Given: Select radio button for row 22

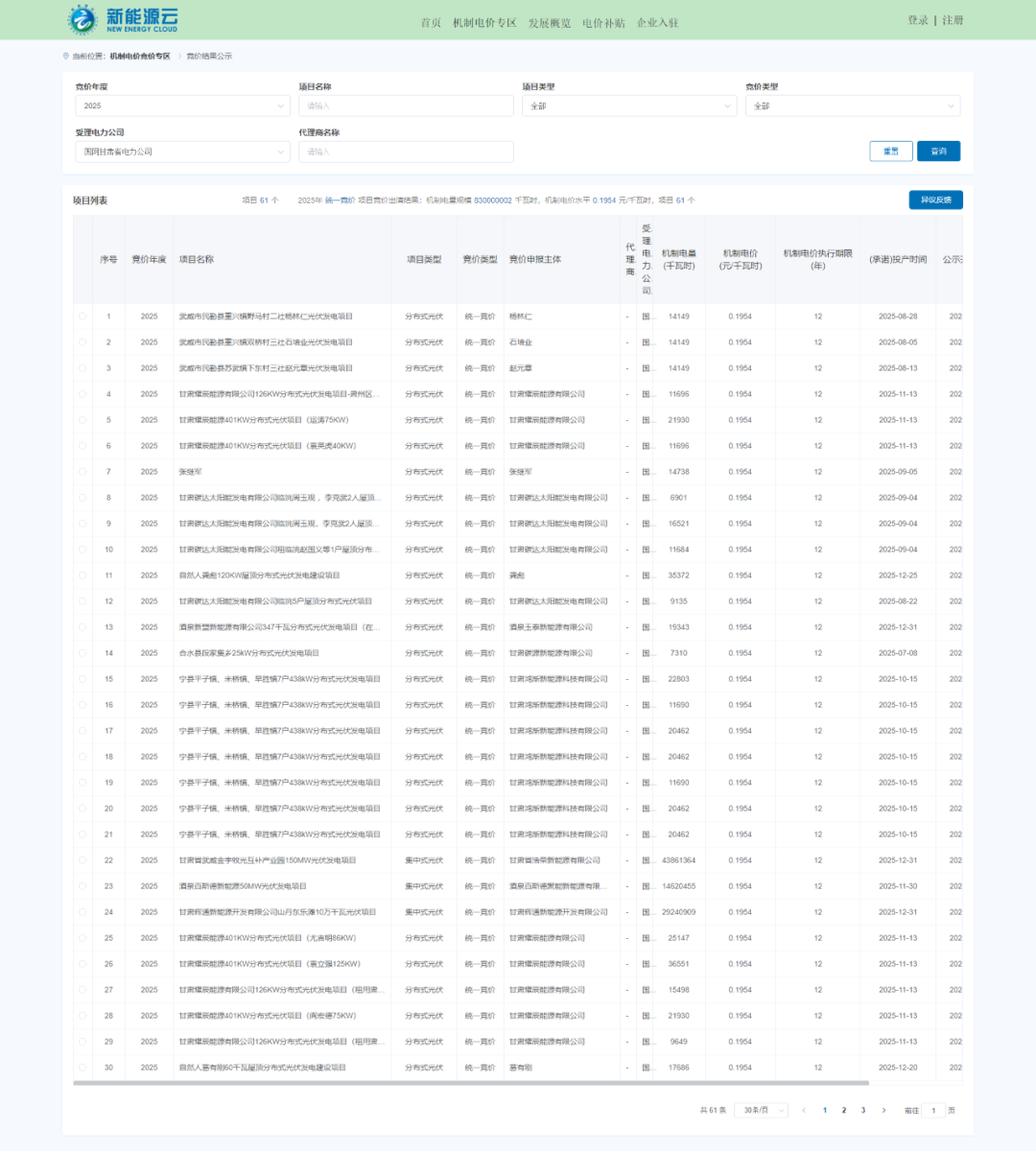Looking at the screenshot, I should 82,860.
